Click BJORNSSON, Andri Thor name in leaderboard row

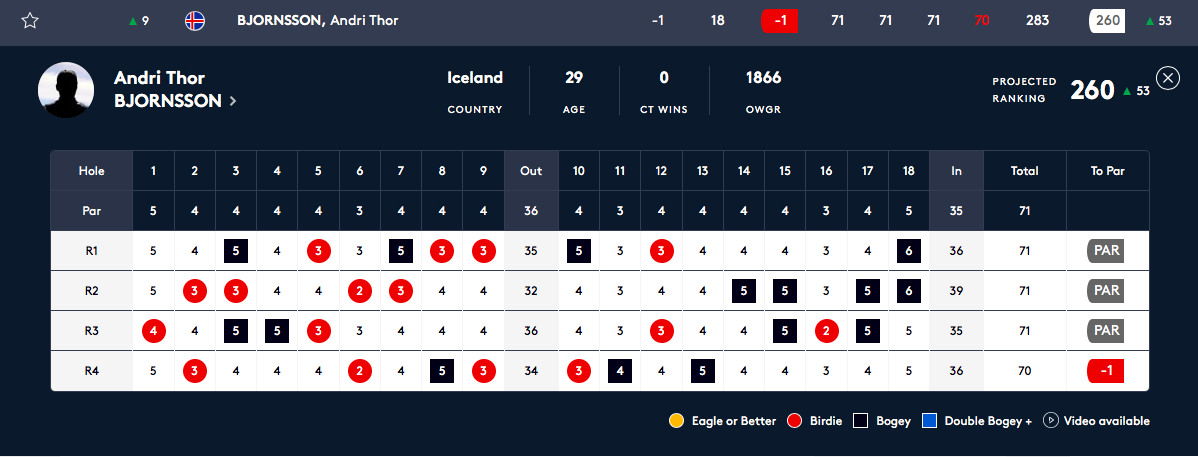318,21
